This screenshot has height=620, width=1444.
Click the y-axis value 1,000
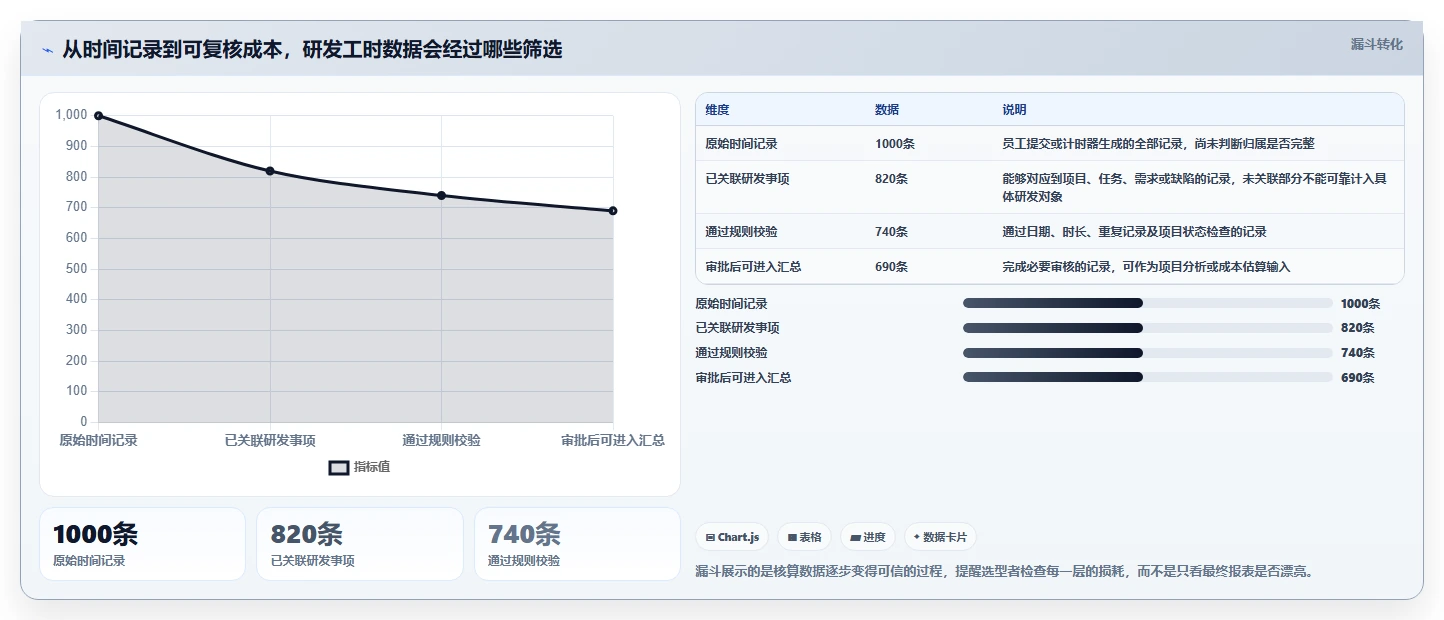(x=71, y=116)
